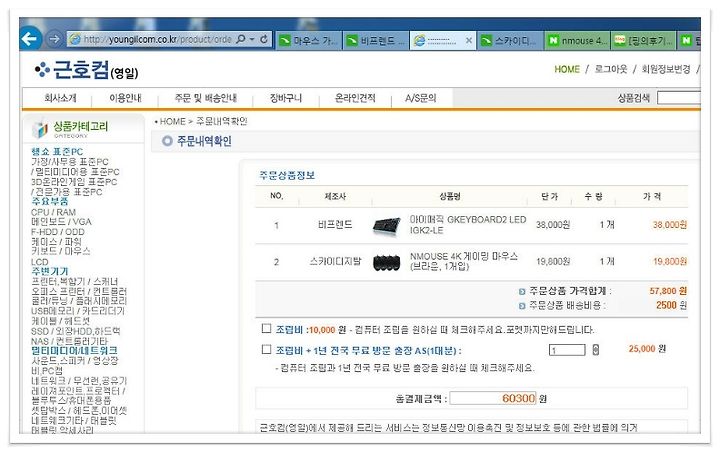The height and width of the screenshot is (452, 720).
Task: Click the AS quantity input field
Action: coord(567,350)
